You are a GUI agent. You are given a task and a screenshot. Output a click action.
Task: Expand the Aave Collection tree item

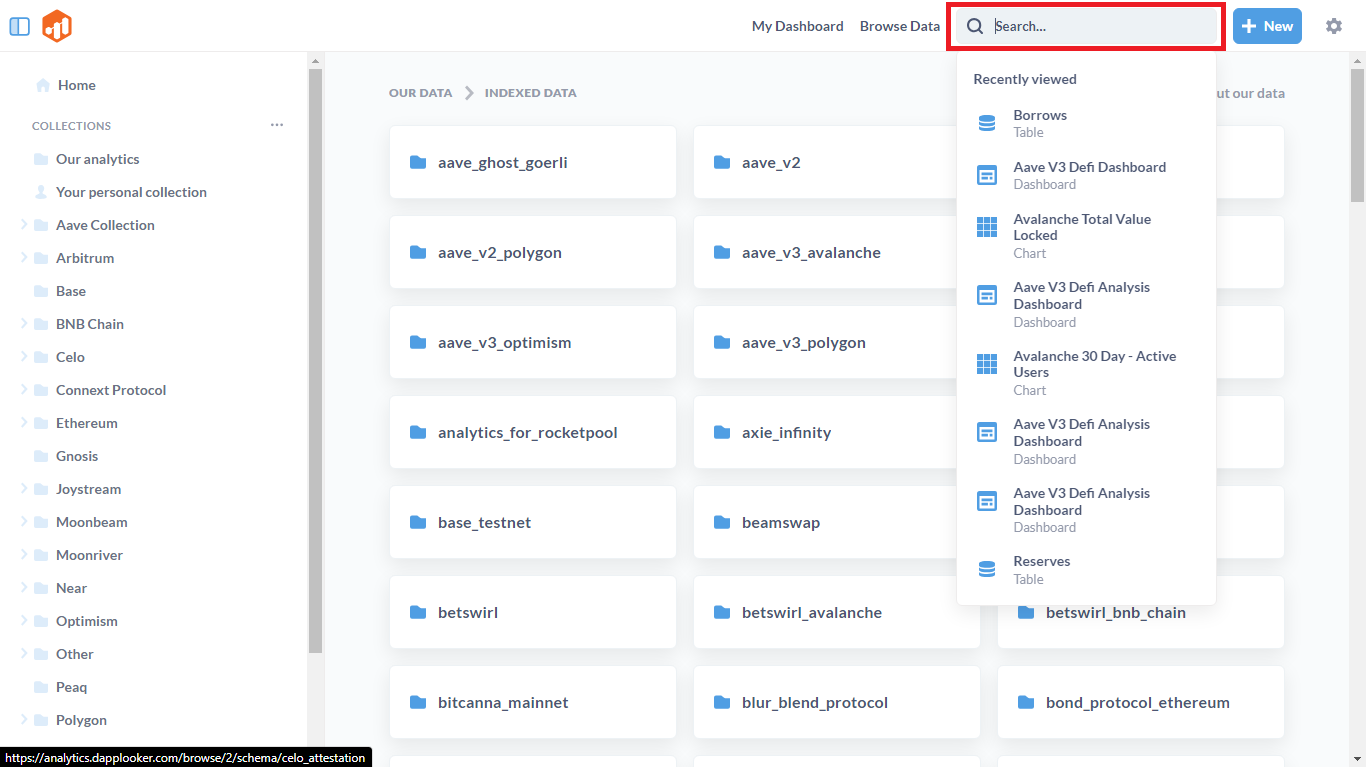coord(24,225)
